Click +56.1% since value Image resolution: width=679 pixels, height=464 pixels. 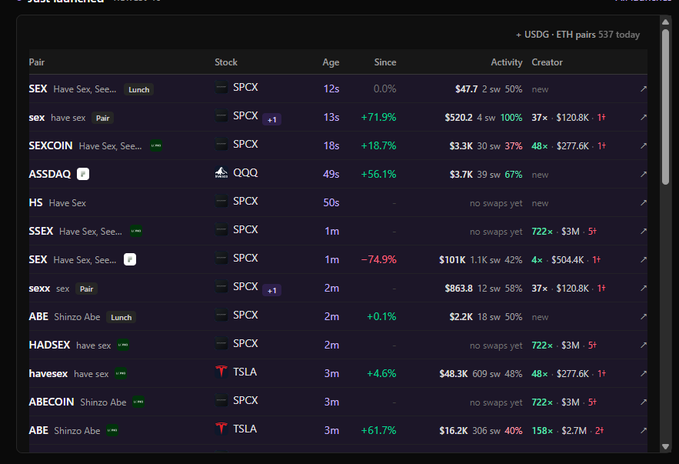point(378,174)
